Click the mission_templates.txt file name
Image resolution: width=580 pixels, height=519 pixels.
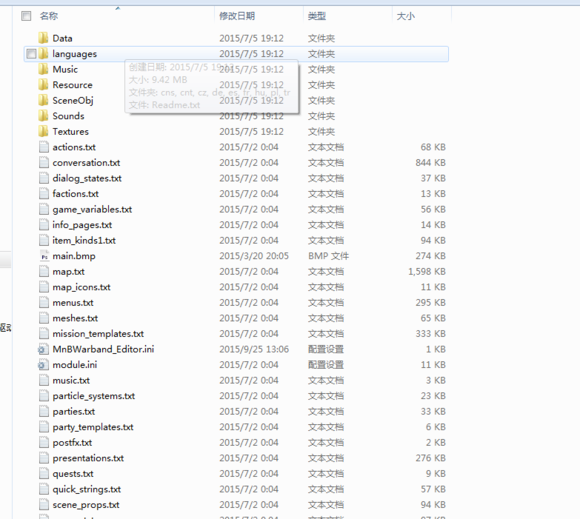tap(98, 334)
